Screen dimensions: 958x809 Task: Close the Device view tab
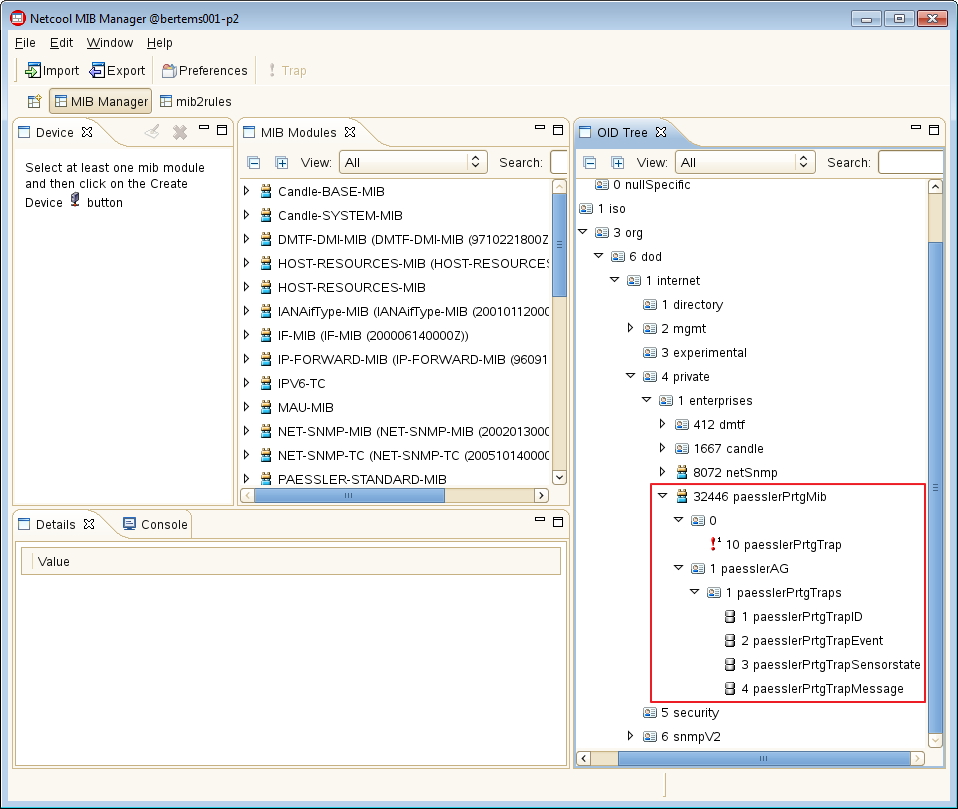[87, 132]
